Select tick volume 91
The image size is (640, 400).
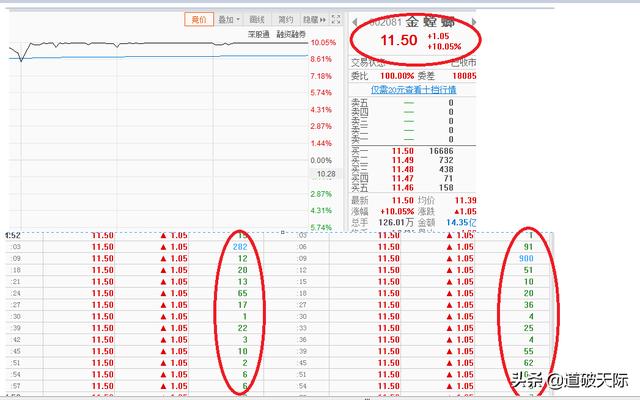529,247
